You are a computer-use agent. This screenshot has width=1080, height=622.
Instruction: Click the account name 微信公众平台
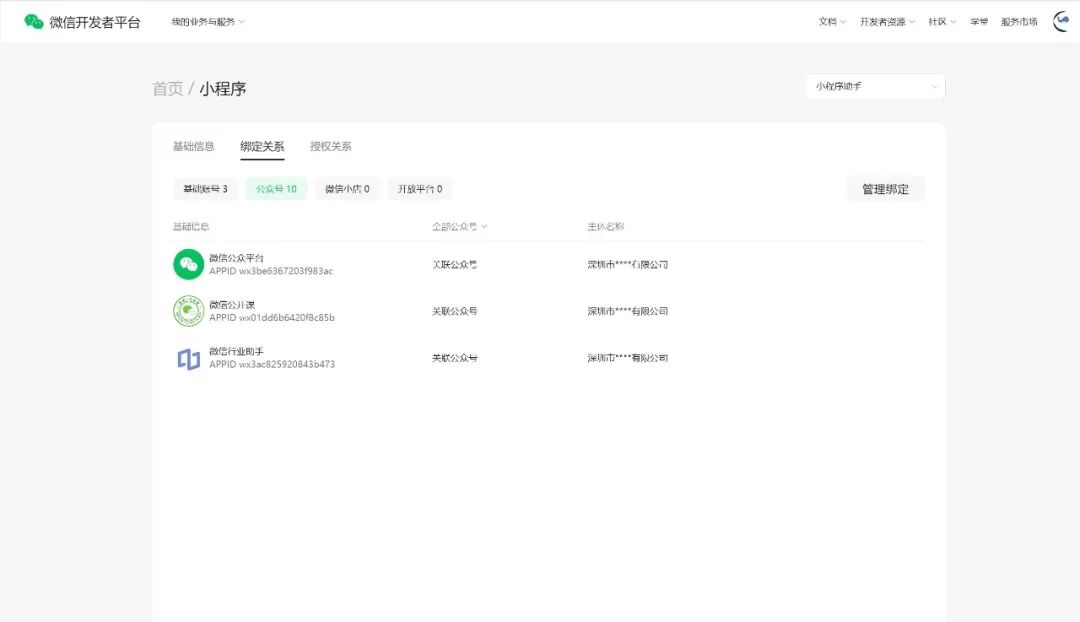[x=236, y=258]
